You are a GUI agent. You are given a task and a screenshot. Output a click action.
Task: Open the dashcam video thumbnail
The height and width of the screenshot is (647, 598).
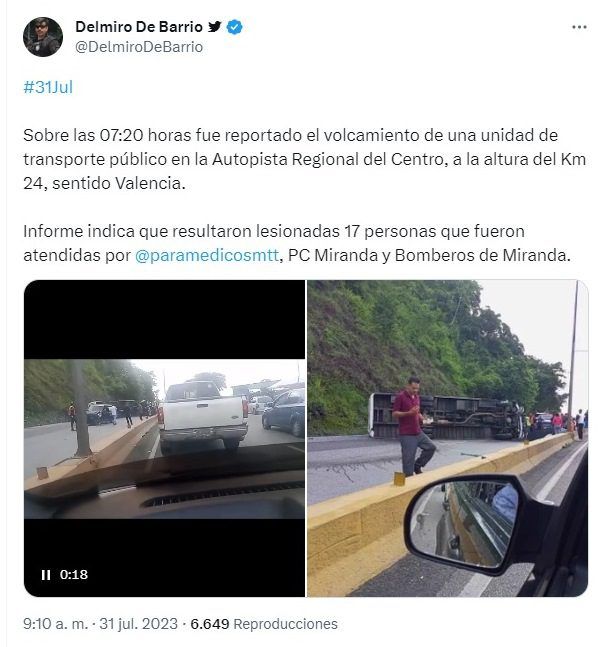[x=164, y=438]
